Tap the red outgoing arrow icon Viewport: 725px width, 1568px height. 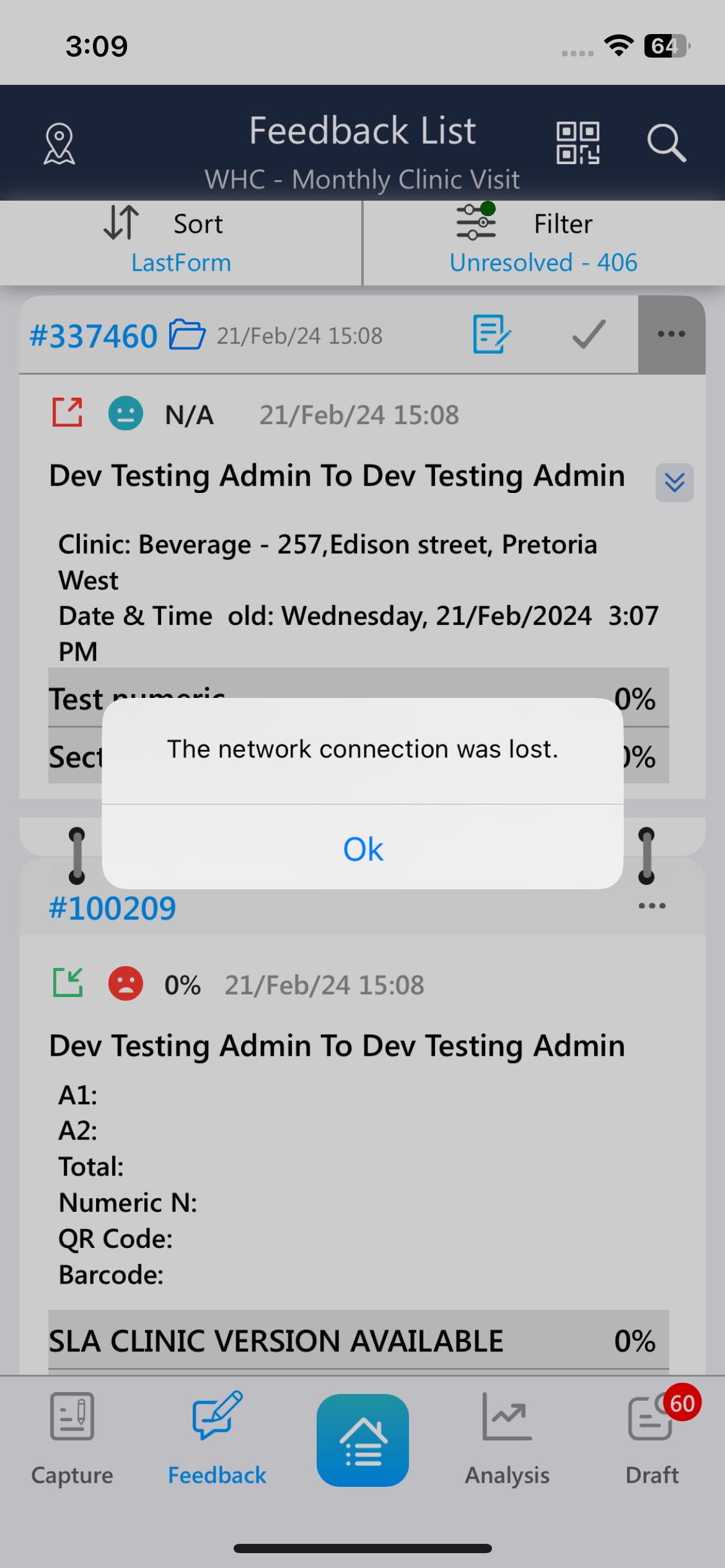point(68,413)
